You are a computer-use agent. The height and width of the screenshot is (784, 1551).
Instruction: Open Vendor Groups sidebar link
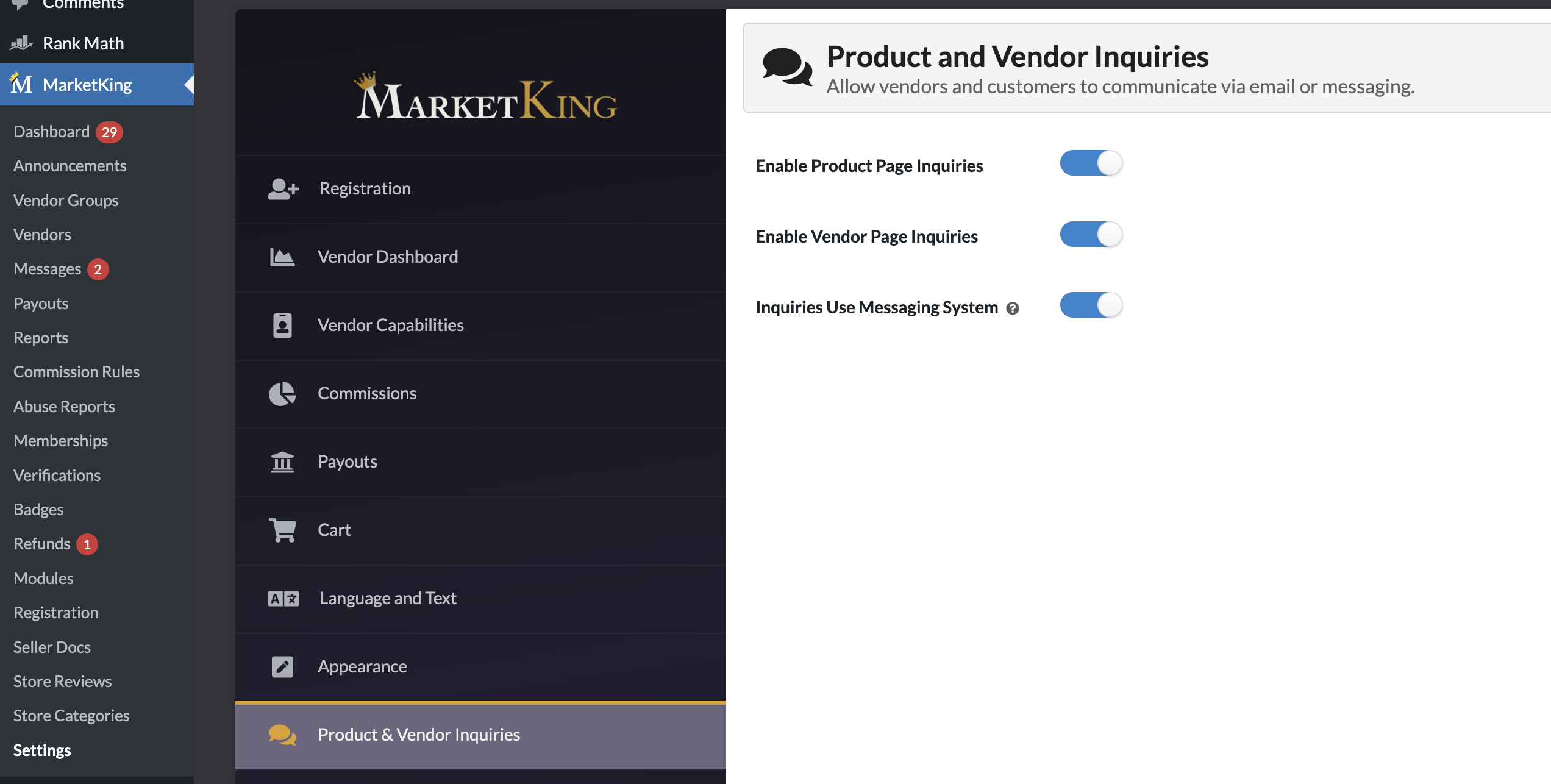(x=66, y=201)
